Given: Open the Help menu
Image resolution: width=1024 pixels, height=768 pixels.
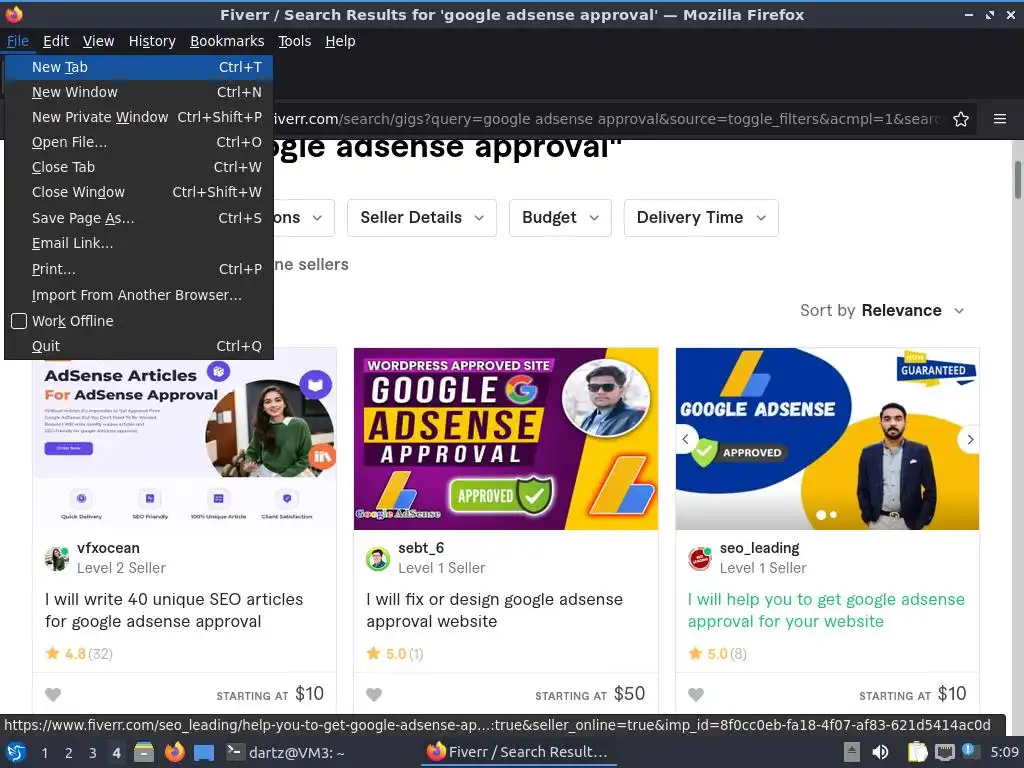Looking at the screenshot, I should point(340,41).
